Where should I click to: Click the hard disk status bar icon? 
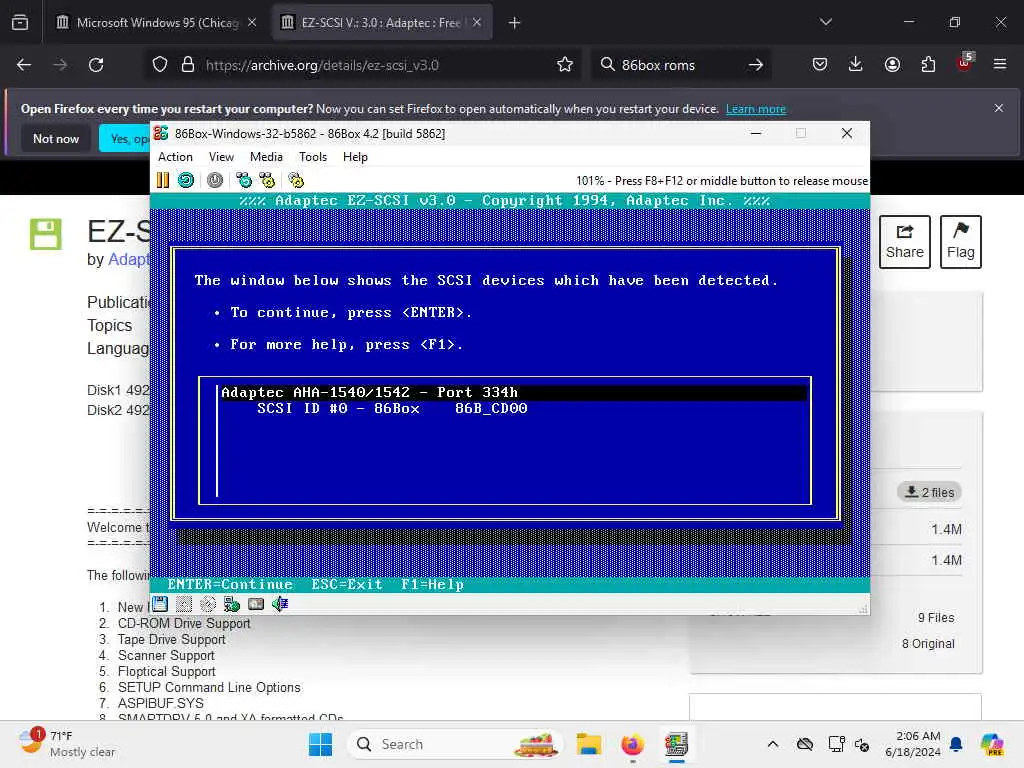(x=256, y=604)
